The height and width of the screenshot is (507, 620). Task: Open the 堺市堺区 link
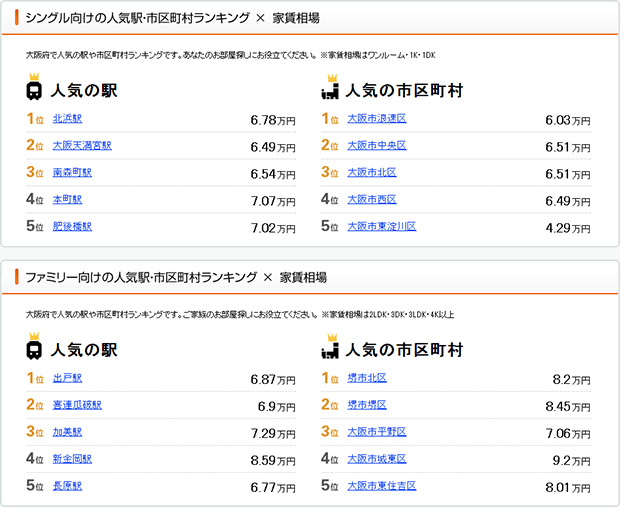(367, 405)
